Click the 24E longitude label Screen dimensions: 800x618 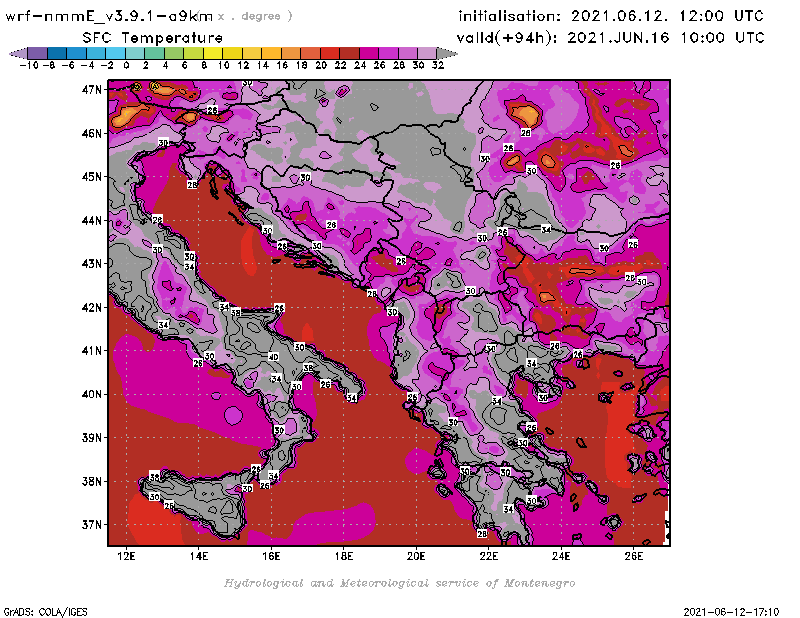pyautogui.click(x=561, y=556)
